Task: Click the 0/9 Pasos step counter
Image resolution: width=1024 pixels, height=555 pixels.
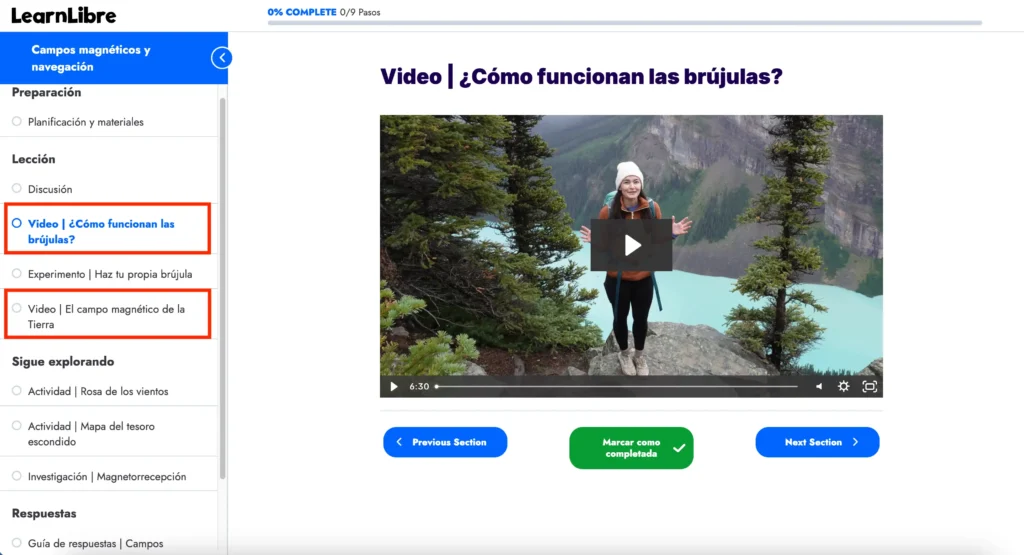Action: [360, 12]
